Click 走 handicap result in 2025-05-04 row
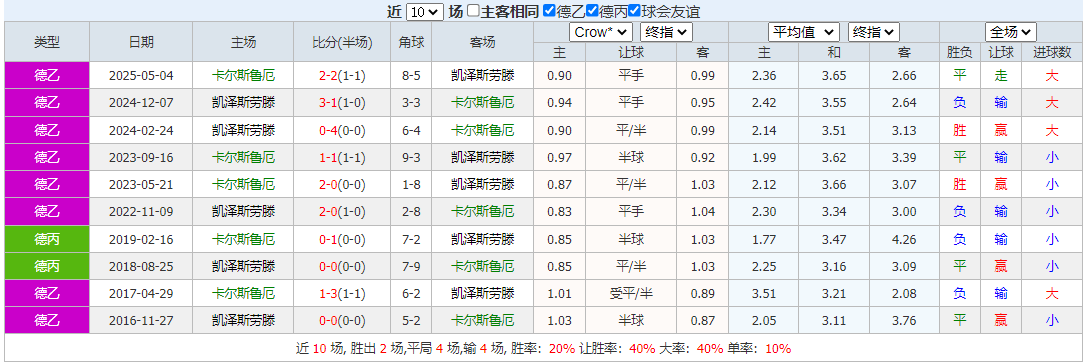 1001,75
